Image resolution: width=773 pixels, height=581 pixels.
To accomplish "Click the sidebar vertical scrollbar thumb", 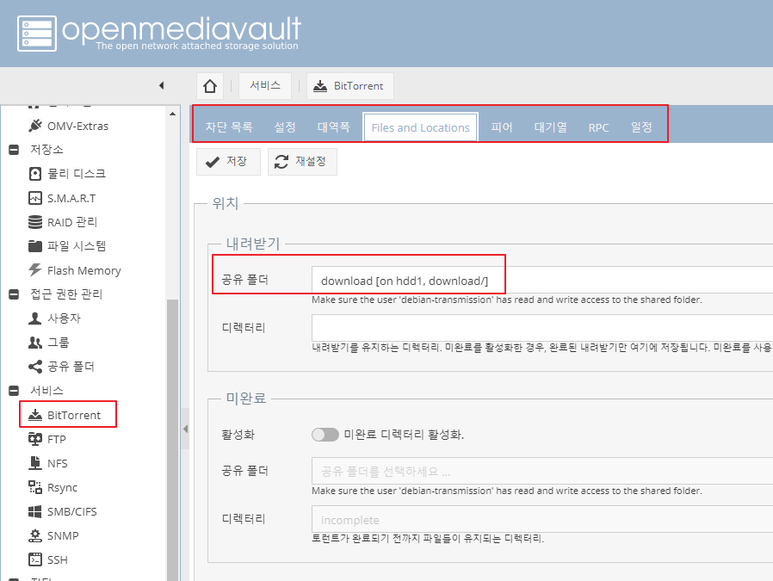I will coord(172,440).
